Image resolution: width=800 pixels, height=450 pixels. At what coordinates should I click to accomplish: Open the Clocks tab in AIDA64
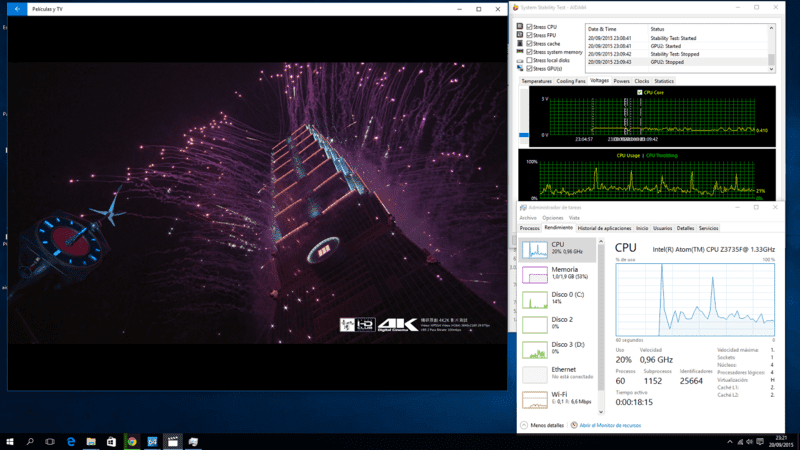[x=642, y=81]
